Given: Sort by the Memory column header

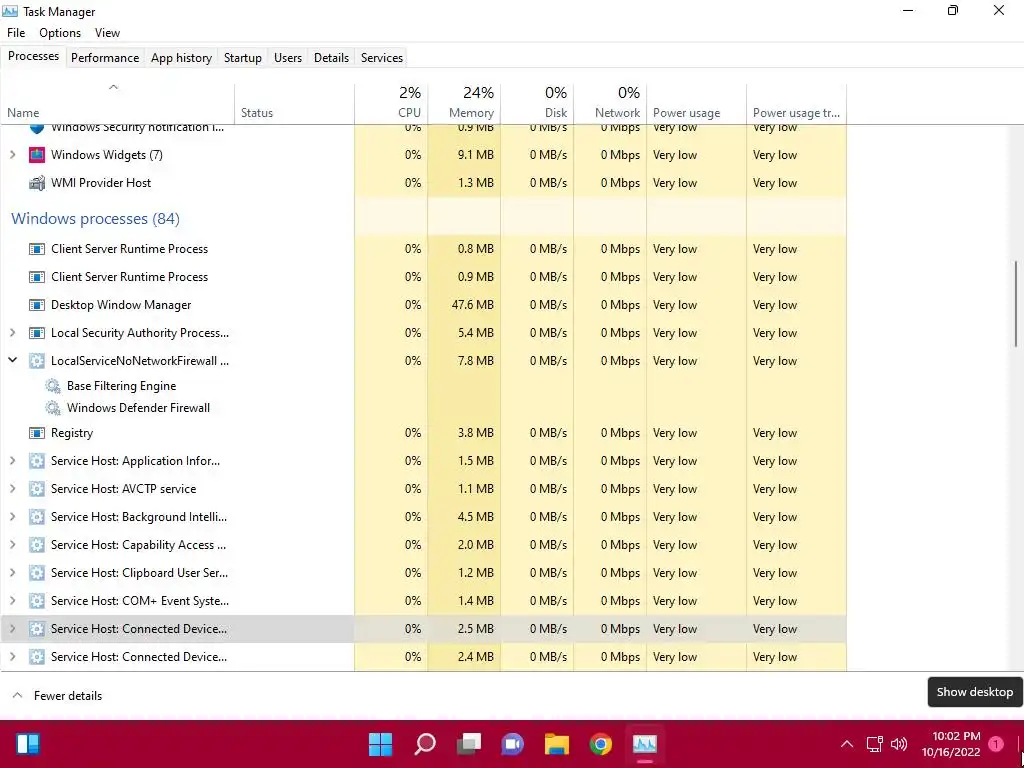Looking at the screenshot, I should (x=464, y=103).
